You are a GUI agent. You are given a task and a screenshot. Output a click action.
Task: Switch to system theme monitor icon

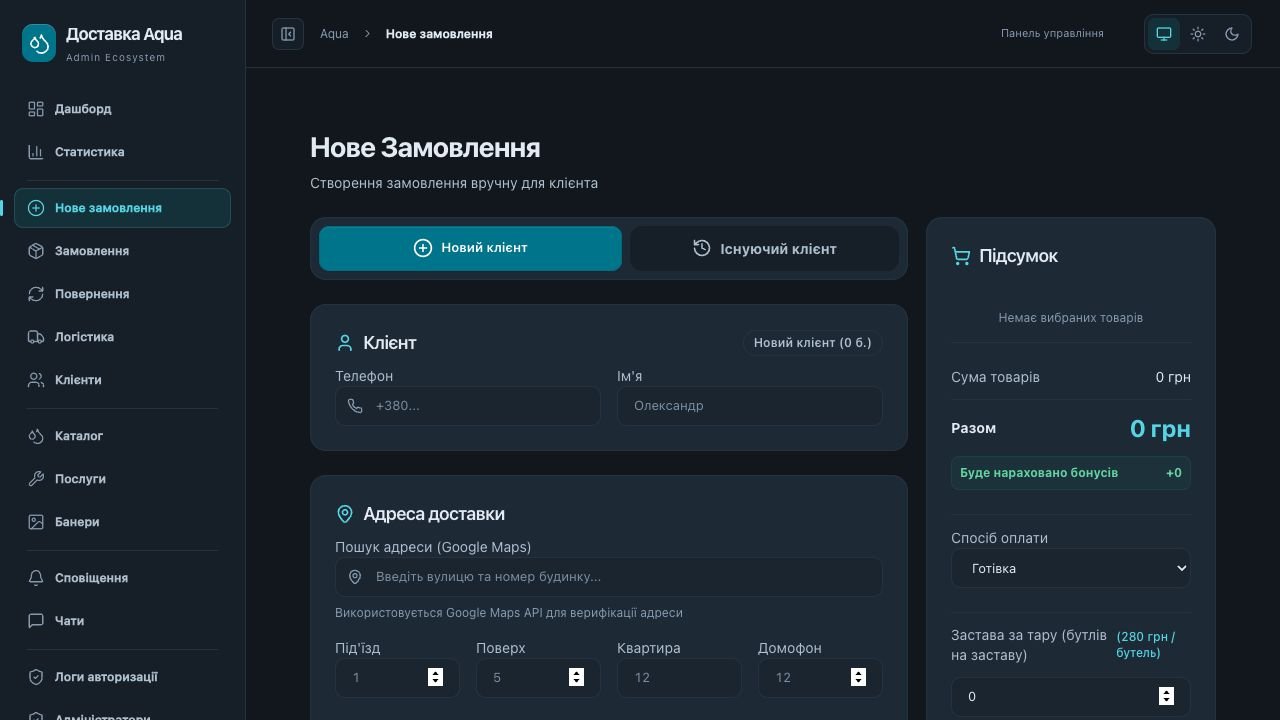(x=1164, y=34)
